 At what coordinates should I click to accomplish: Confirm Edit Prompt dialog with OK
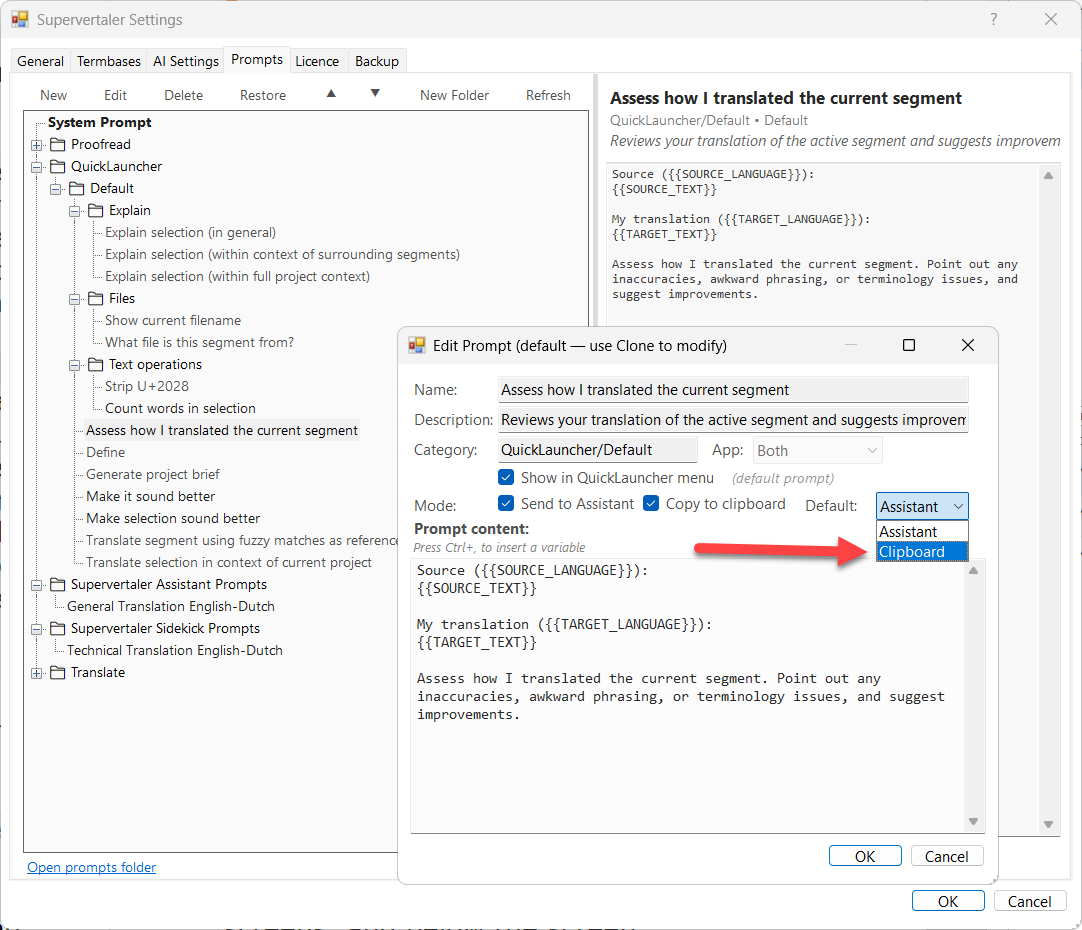(865, 856)
